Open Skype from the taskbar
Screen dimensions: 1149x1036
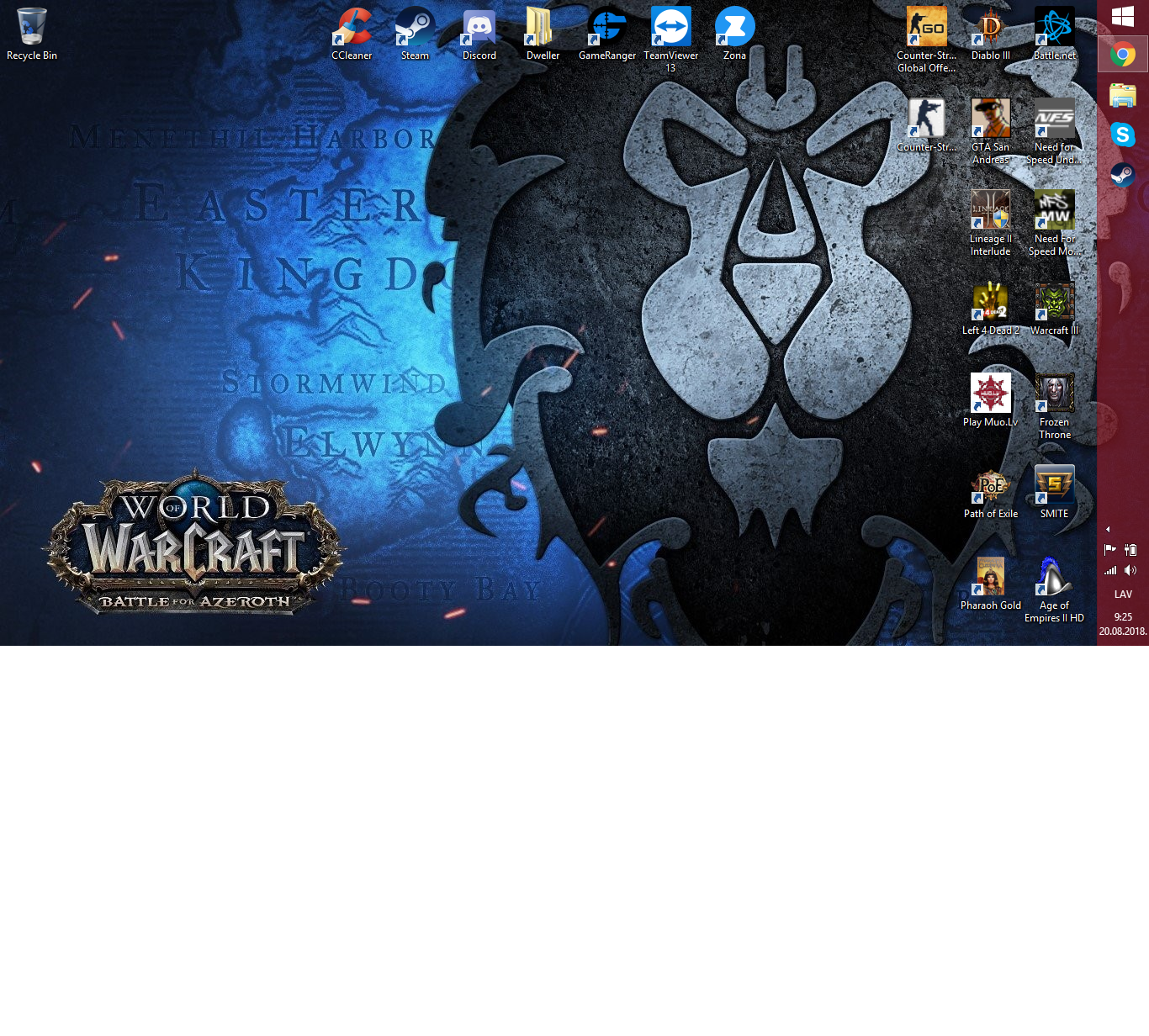click(x=1123, y=135)
